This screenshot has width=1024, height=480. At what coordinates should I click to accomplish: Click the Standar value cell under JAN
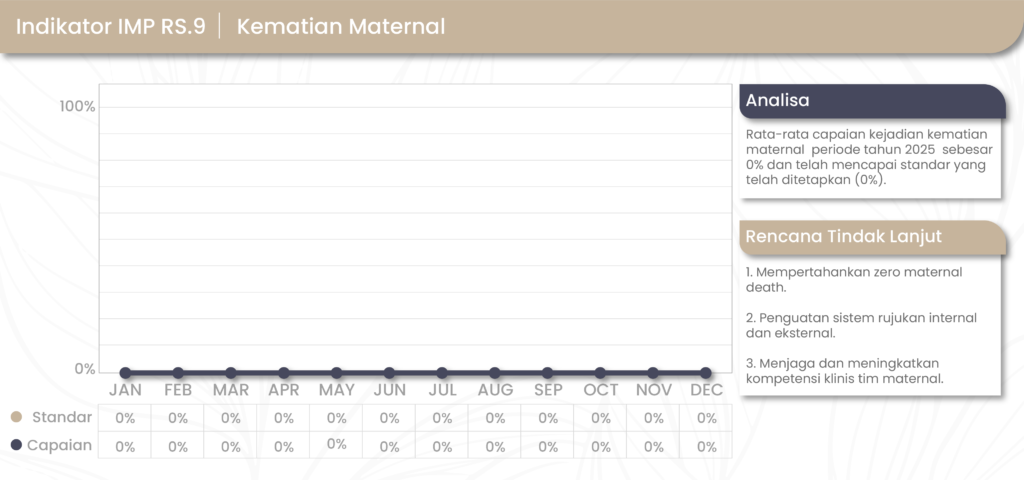click(x=125, y=418)
